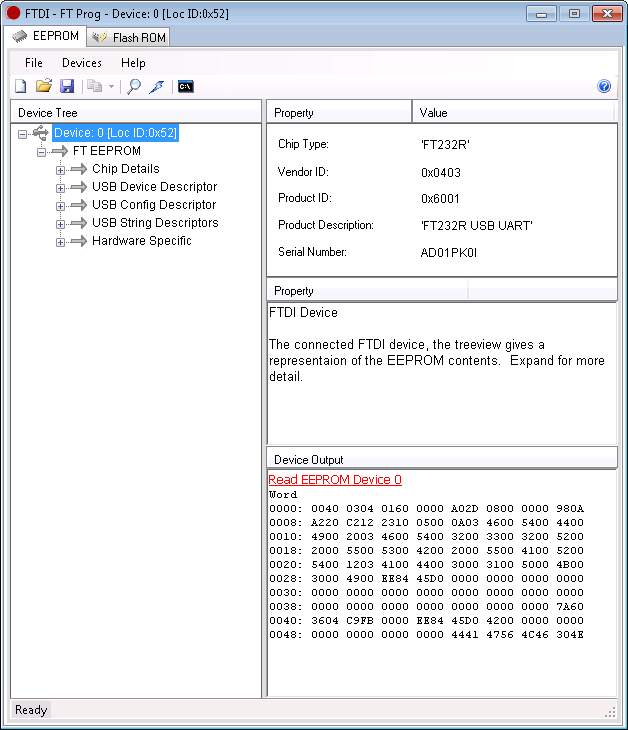This screenshot has width=628, height=730.
Task: Click the Scan and Parse magnifier icon
Action: [134, 87]
